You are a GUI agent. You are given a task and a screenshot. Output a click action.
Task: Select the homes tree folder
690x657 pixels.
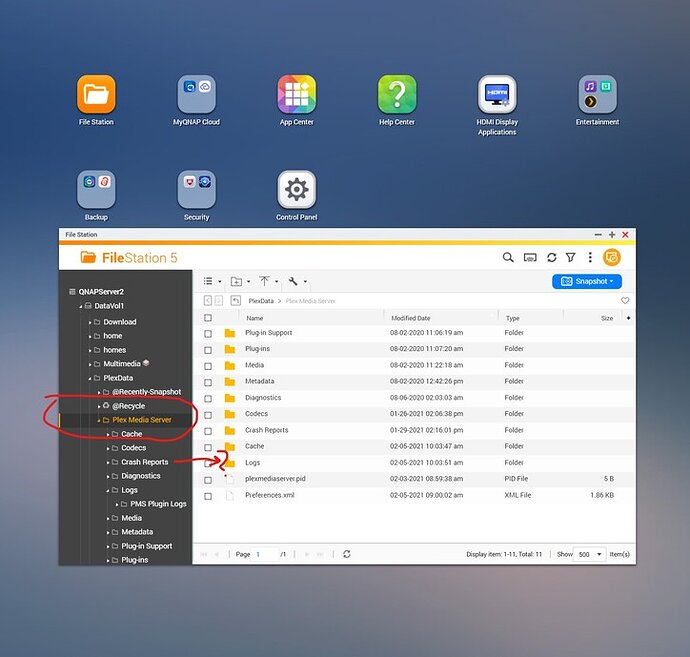(x=115, y=350)
